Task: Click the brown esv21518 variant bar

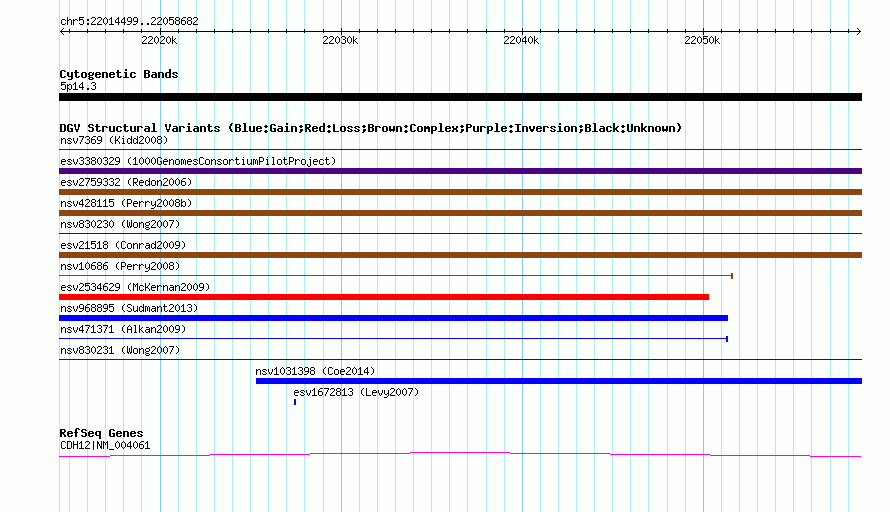Action: [460, 255]
